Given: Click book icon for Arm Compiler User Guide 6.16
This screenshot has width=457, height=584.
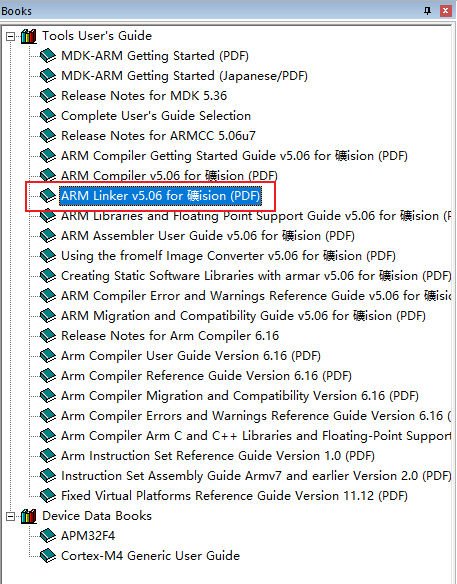Looking at the screenshot, I should click(x=48, y=356).
